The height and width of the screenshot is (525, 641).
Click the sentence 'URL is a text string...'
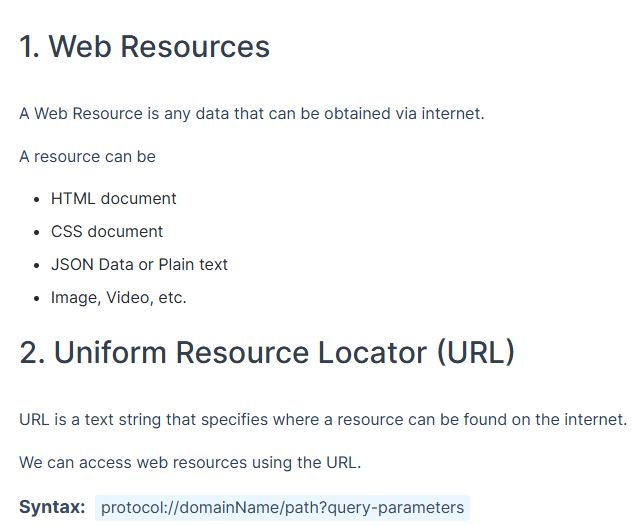(x=323, y=420)
